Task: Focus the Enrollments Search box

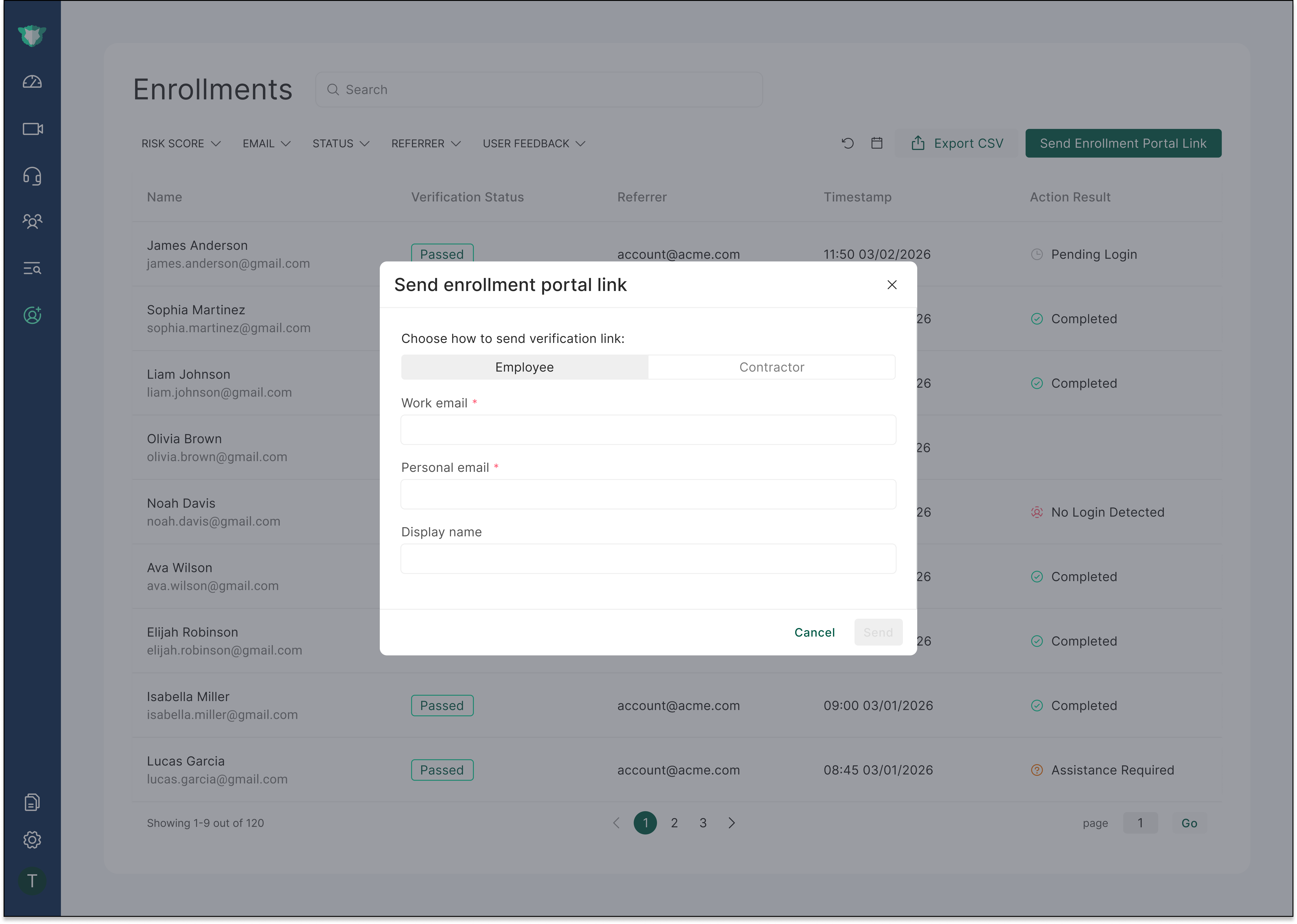Action: pos(539,89)
